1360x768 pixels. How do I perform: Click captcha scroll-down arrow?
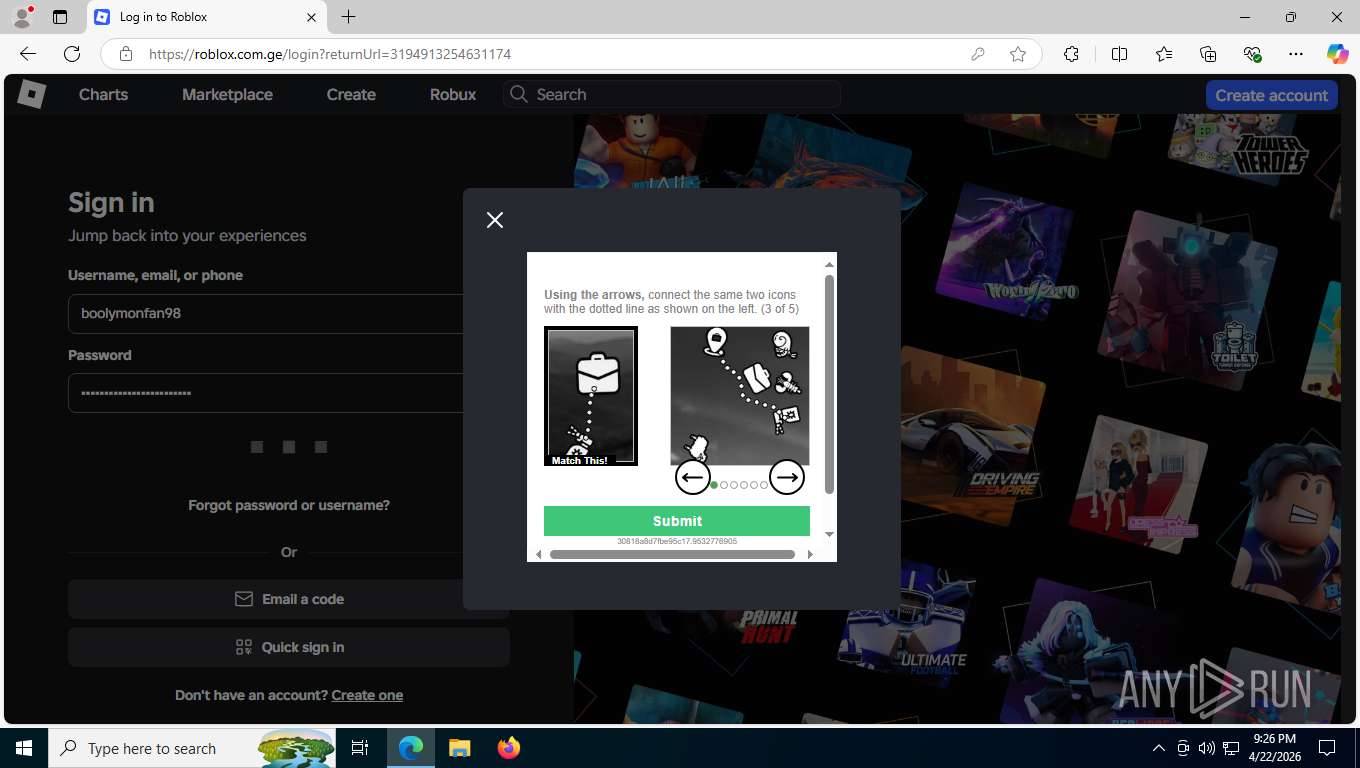tap(829, 535)
